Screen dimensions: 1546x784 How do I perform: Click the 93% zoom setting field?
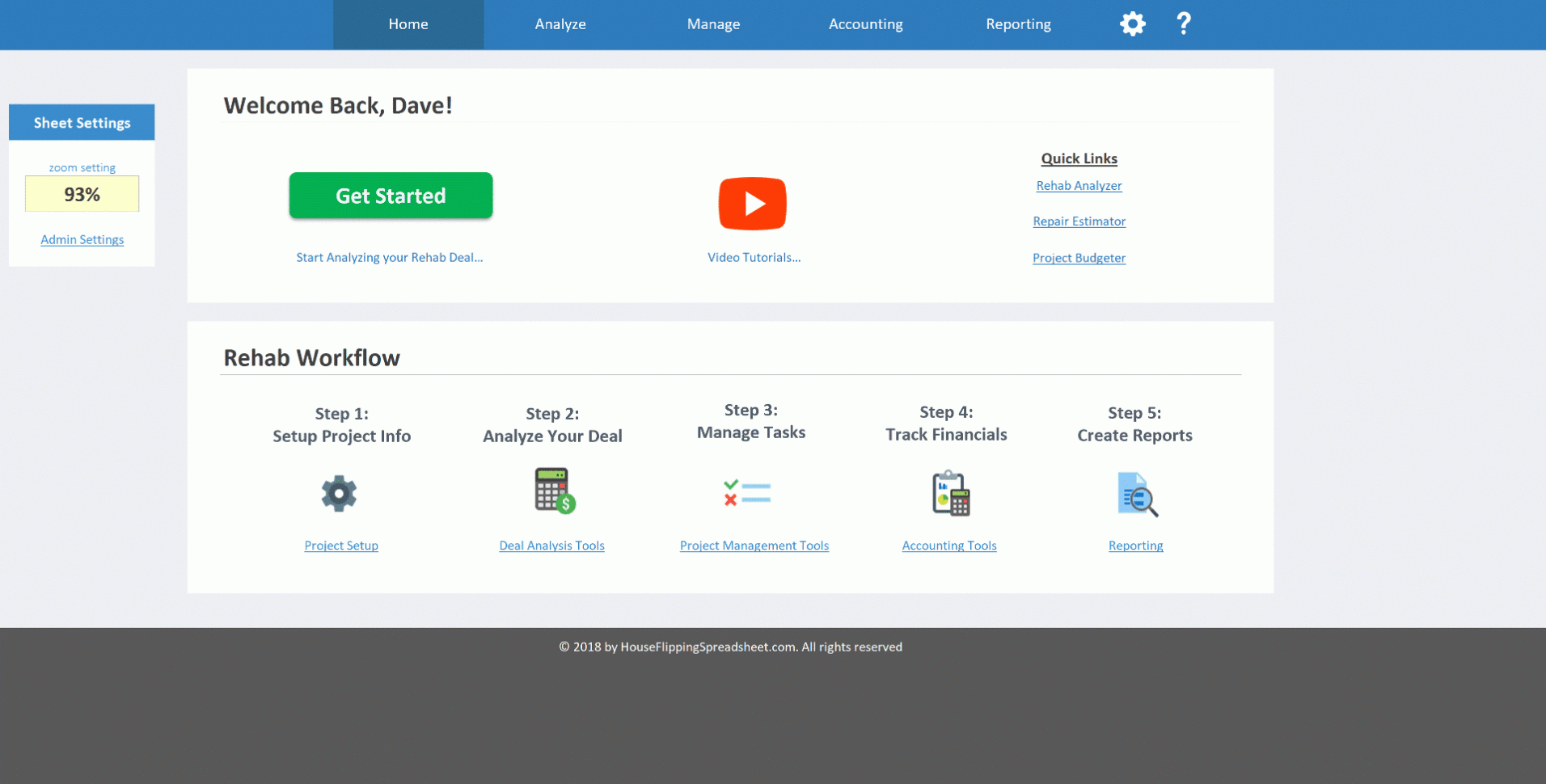click(x=82, y=195)
